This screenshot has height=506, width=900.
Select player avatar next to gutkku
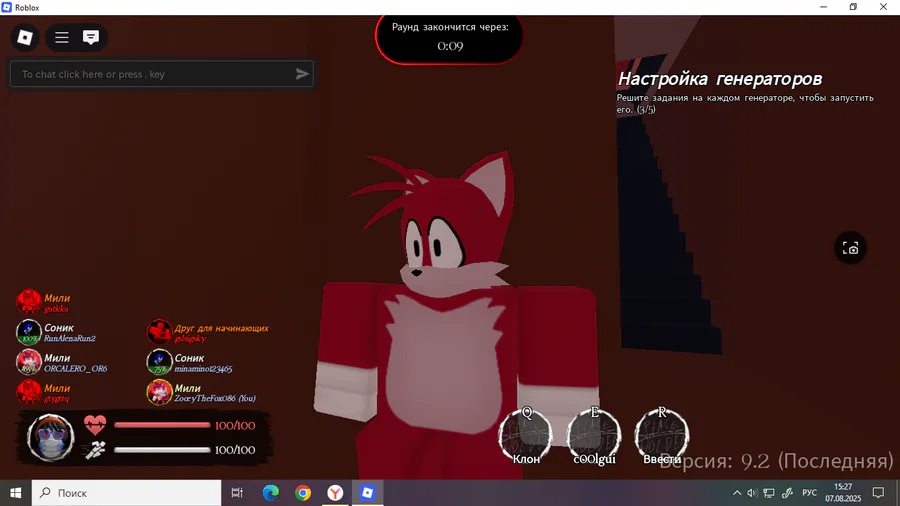(x=29, y=302)
